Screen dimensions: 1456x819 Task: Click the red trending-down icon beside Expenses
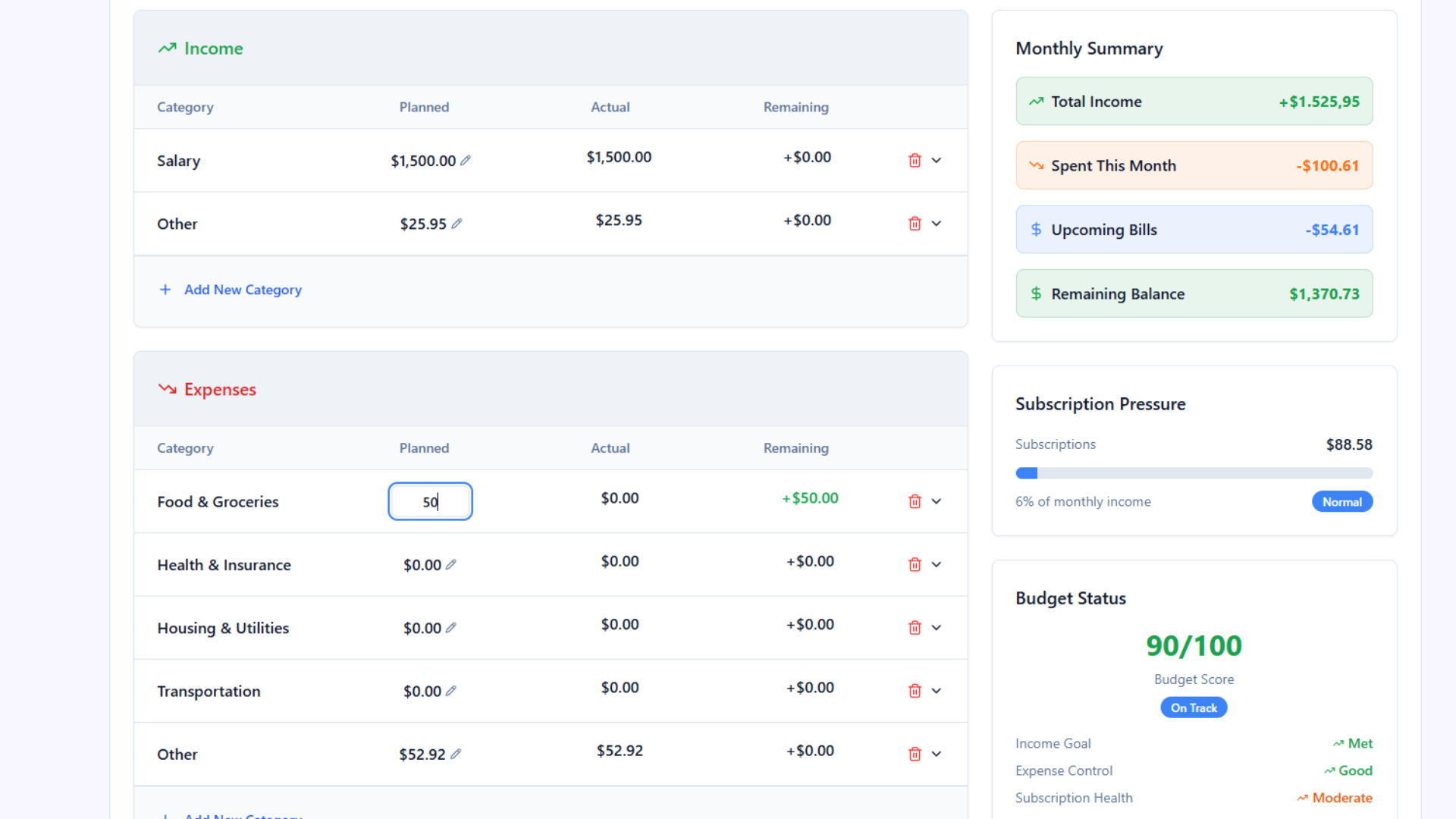coord(167,389)
